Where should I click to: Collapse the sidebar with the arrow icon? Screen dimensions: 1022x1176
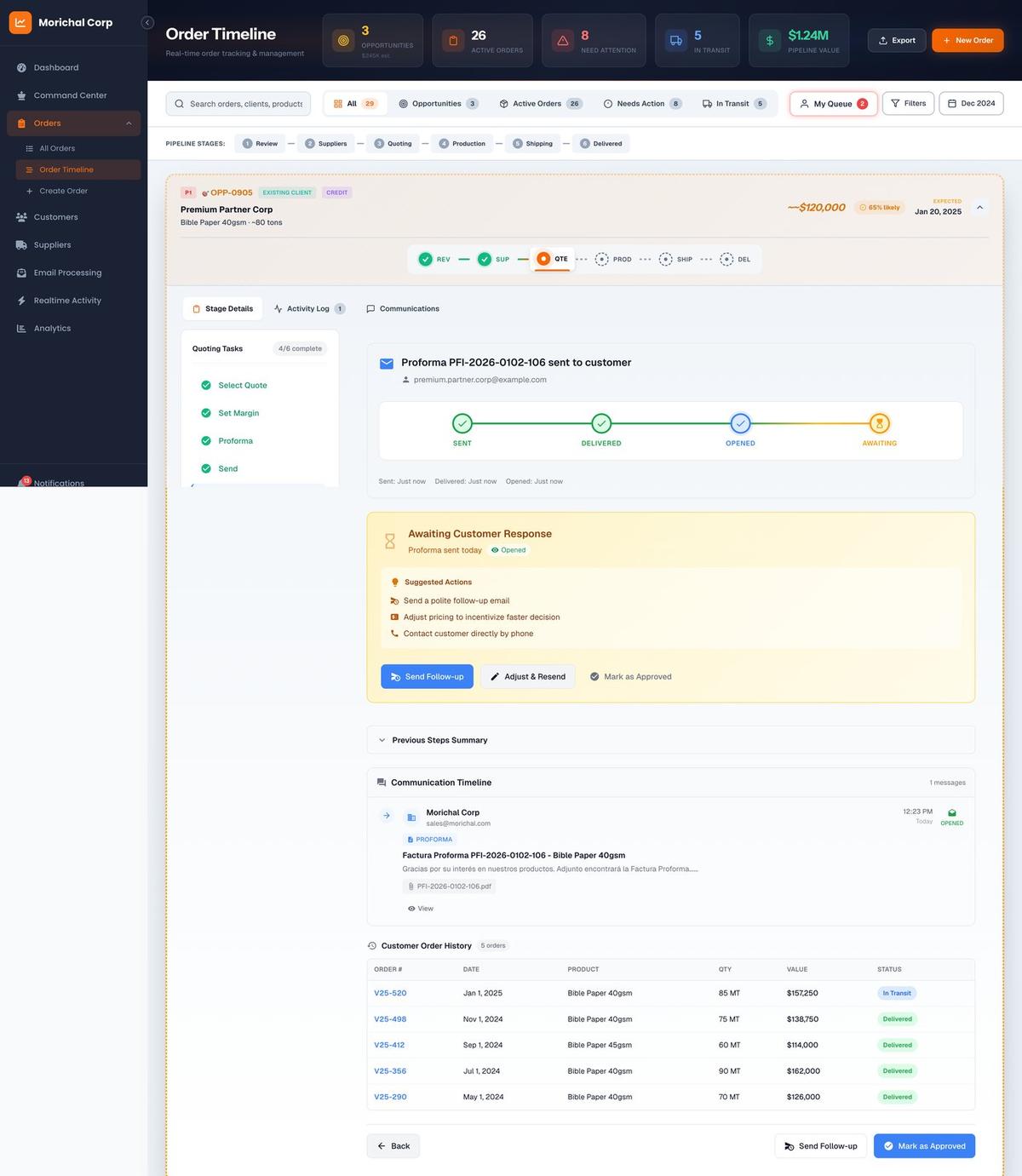[147, 23]
